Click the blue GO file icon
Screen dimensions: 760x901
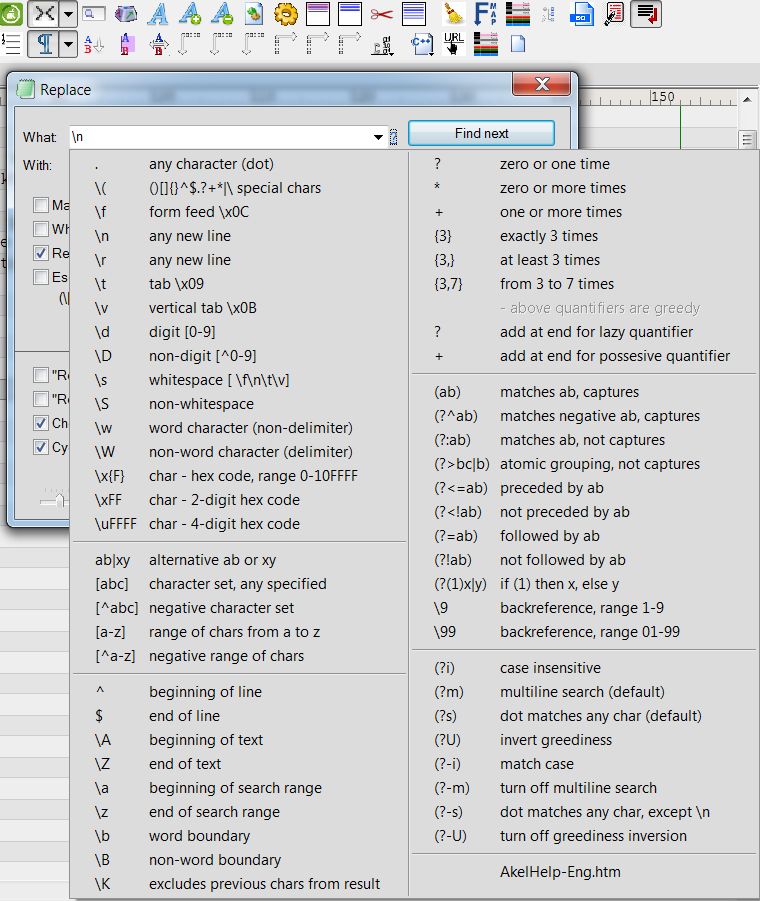click(x=581, y=14)
